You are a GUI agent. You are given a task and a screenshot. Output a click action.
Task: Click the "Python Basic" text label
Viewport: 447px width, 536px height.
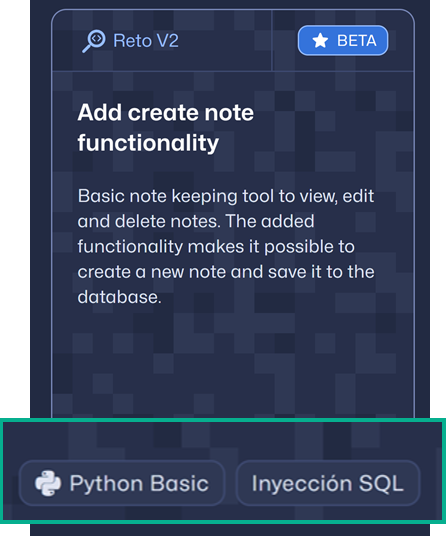139,484
